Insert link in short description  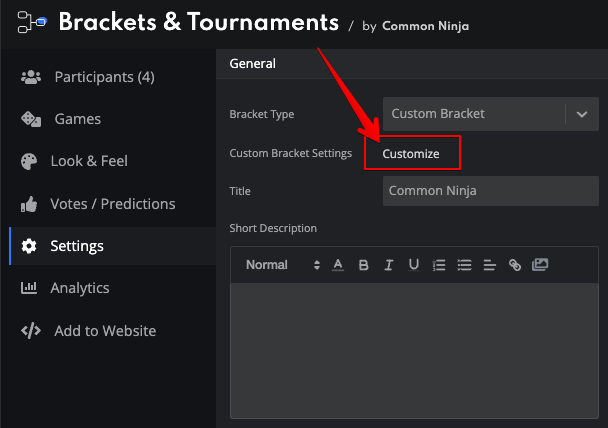[x=515, y=265]
